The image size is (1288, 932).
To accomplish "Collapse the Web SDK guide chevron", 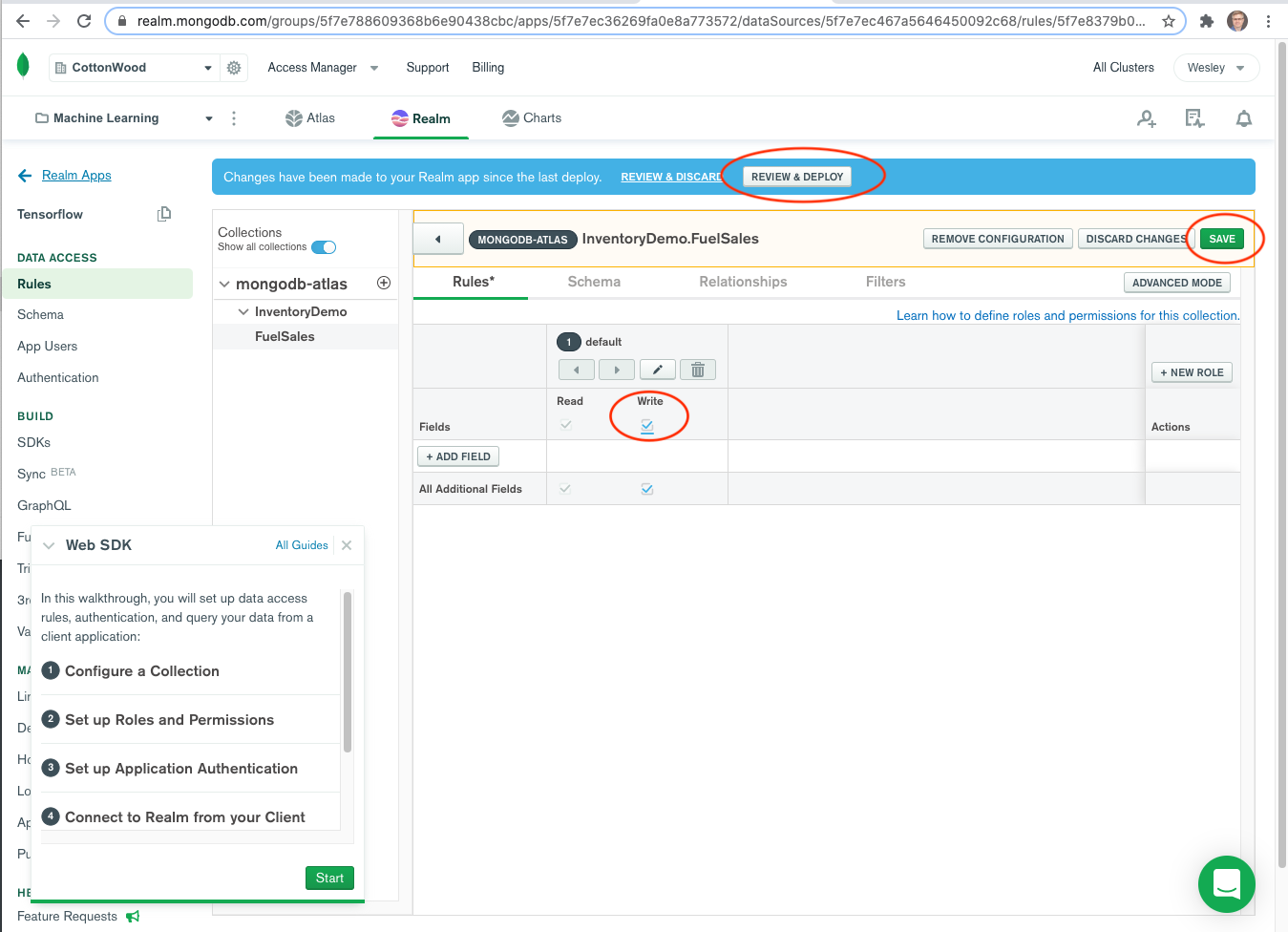I will (49, 545).
